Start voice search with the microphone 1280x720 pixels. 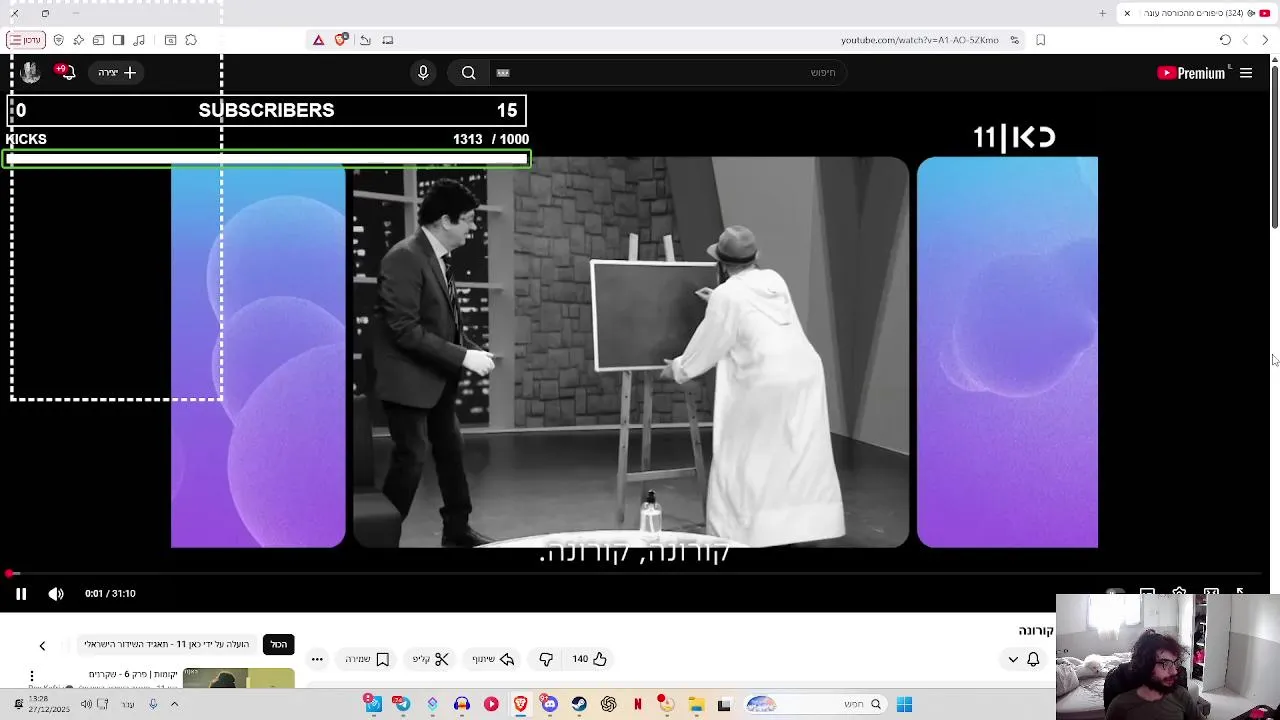tap(423, 73)
